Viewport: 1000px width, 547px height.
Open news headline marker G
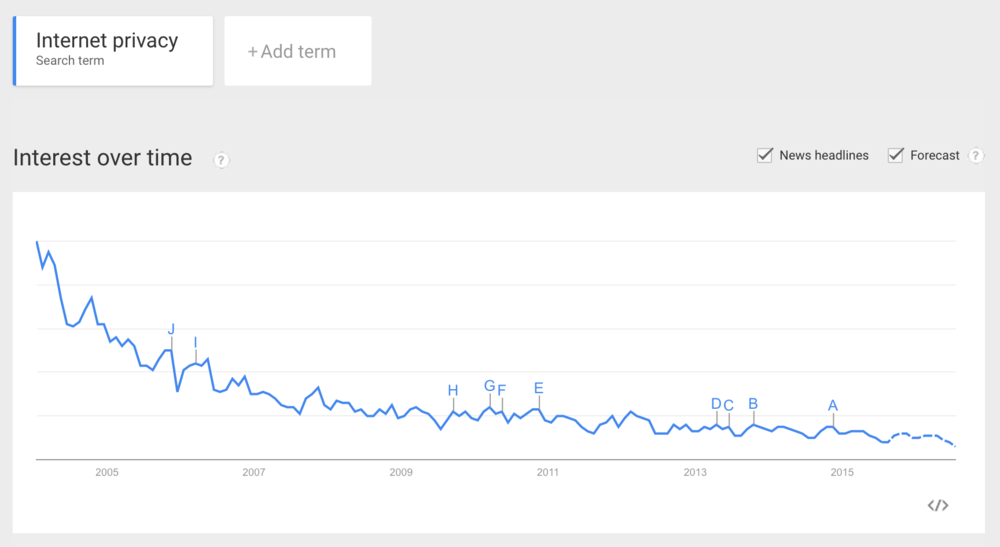(489, 386)
